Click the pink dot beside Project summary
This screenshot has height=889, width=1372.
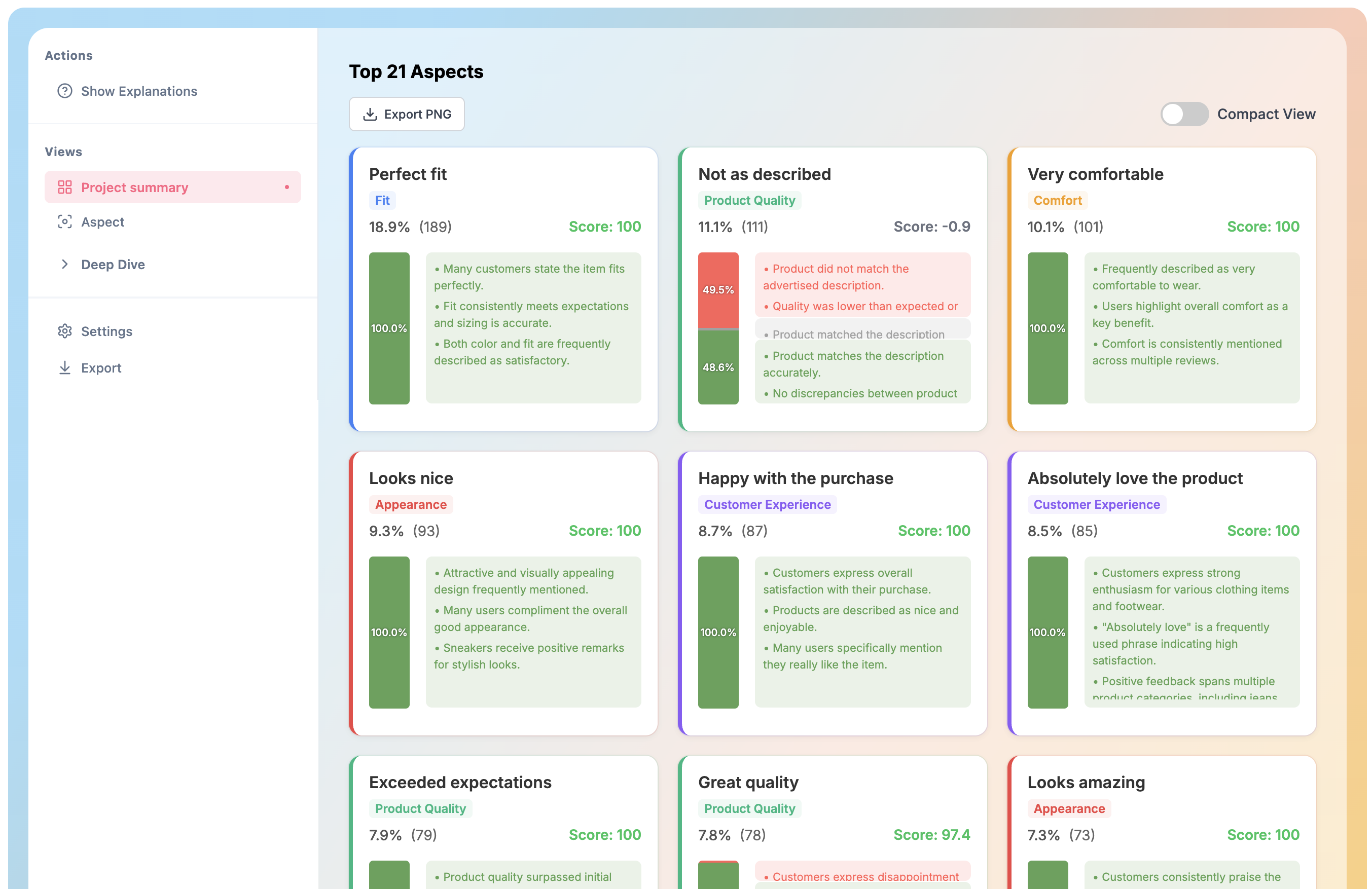pyautogui.click(x=286, y=187)
